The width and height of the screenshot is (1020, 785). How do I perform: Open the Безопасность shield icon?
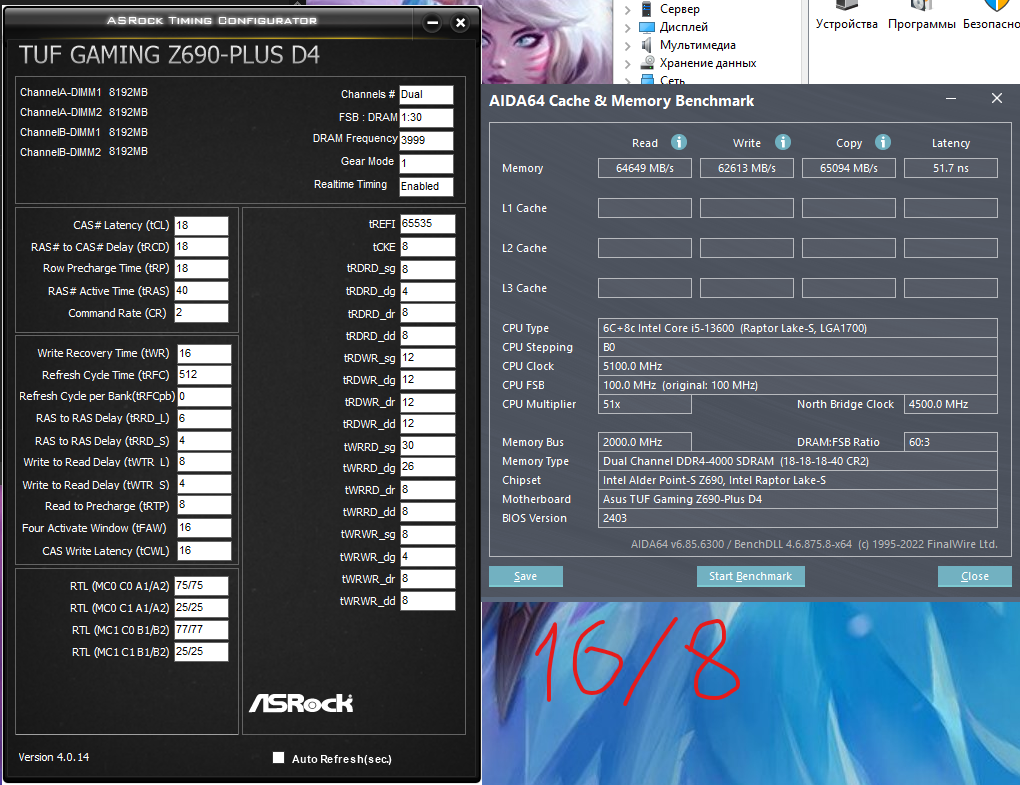pyautogui.click(x=996, y=5)
